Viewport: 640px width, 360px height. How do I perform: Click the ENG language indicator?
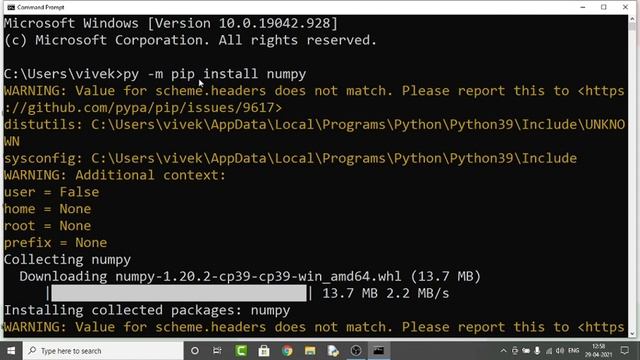[573, 351]
